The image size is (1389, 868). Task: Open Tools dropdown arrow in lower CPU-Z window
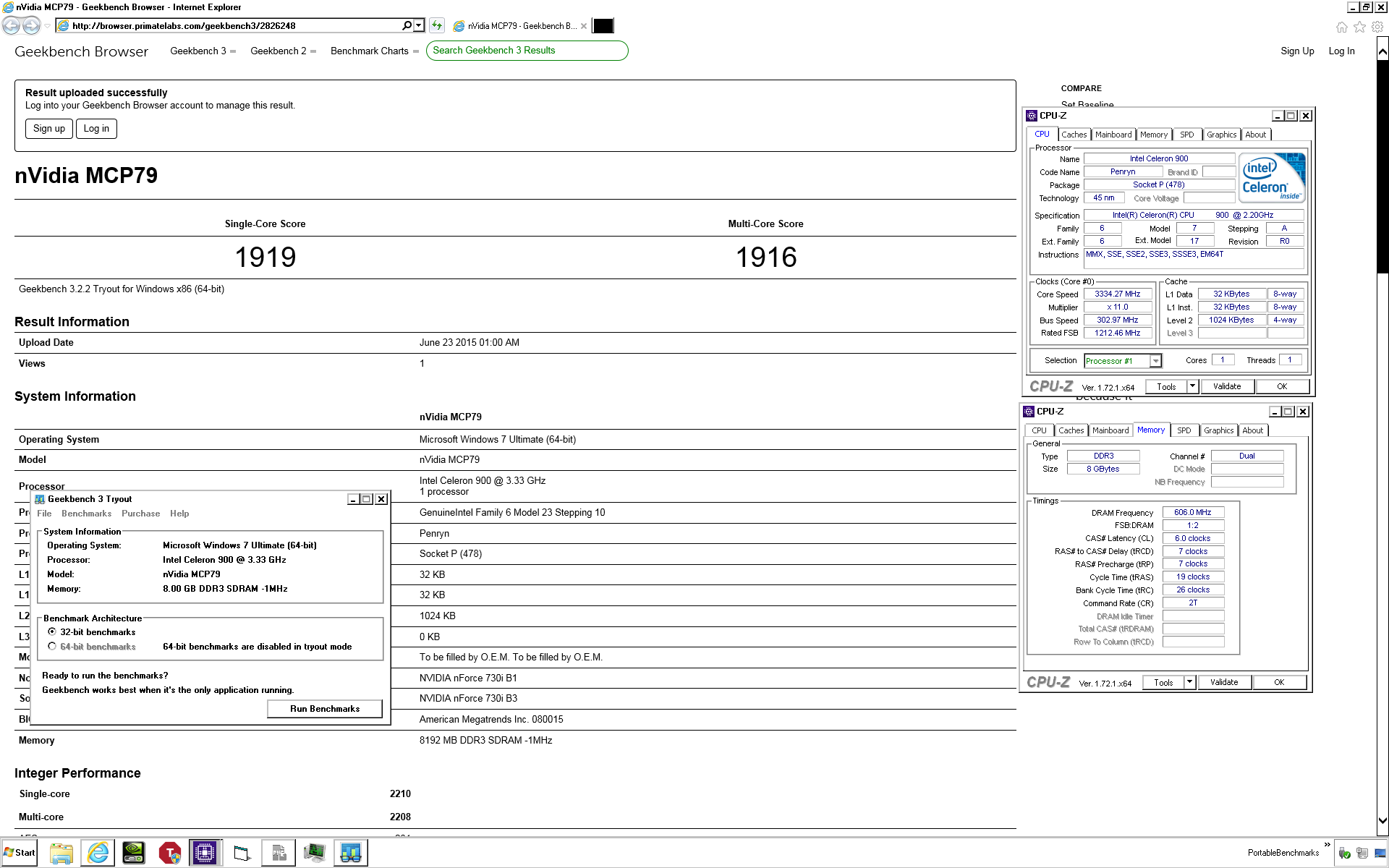click(x=1190, y=682)
